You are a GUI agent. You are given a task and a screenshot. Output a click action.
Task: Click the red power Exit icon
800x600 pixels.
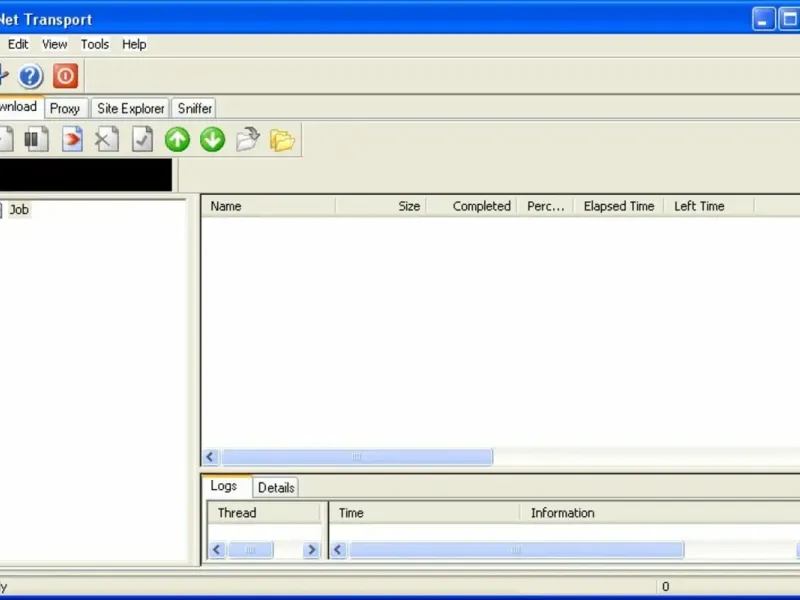pos(65,76)
